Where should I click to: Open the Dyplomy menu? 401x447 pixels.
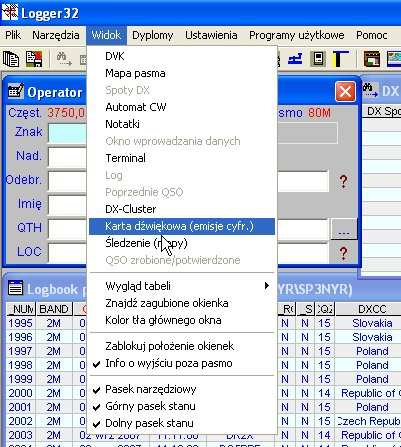(153, 35)
